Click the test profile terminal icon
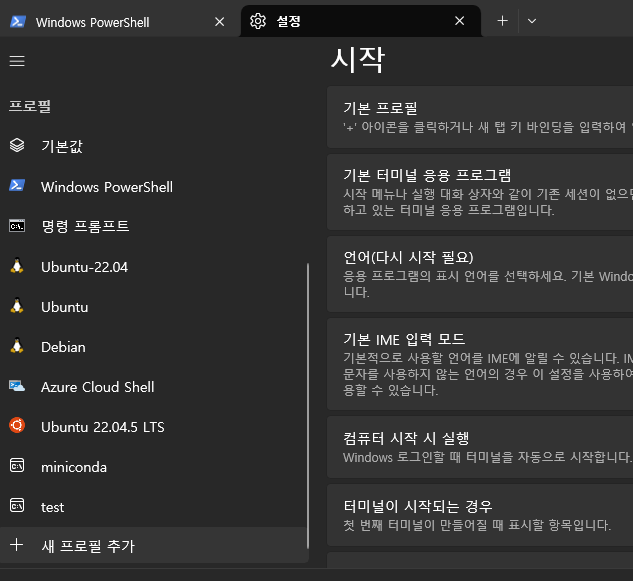The height and width of the screenshot is (581, 633). pos(17,505)
